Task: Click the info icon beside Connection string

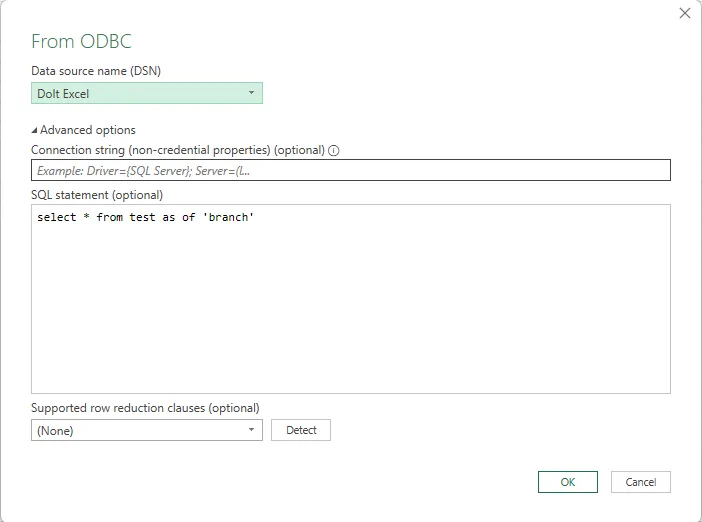Action: point(334,151)
